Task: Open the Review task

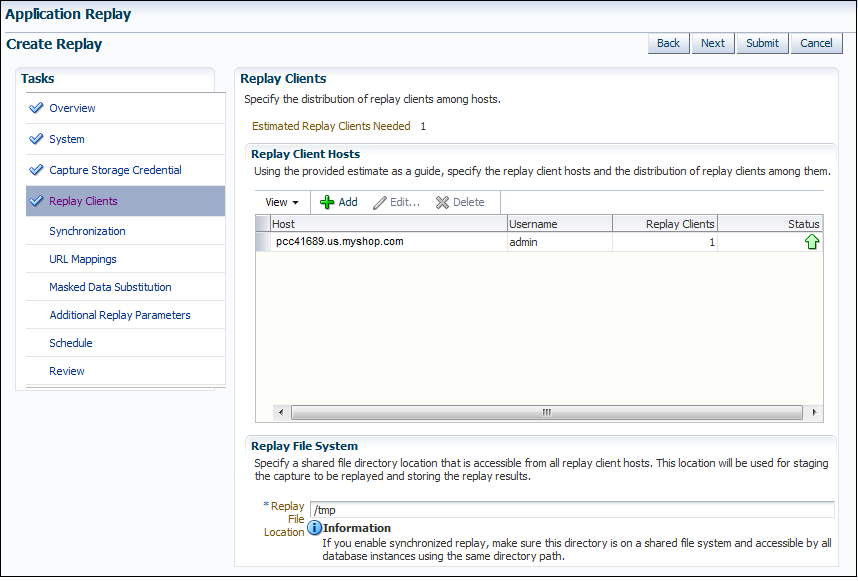Action: (67, 371)
